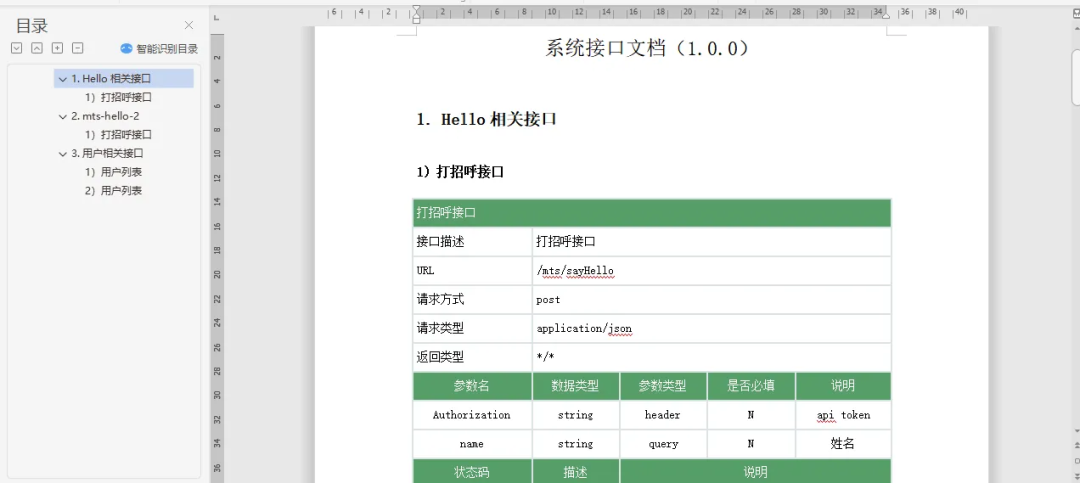This screenshot has width=1080, height=483.
Task: Click the 智能识别目录 link text
Action: tap(167, 48)
